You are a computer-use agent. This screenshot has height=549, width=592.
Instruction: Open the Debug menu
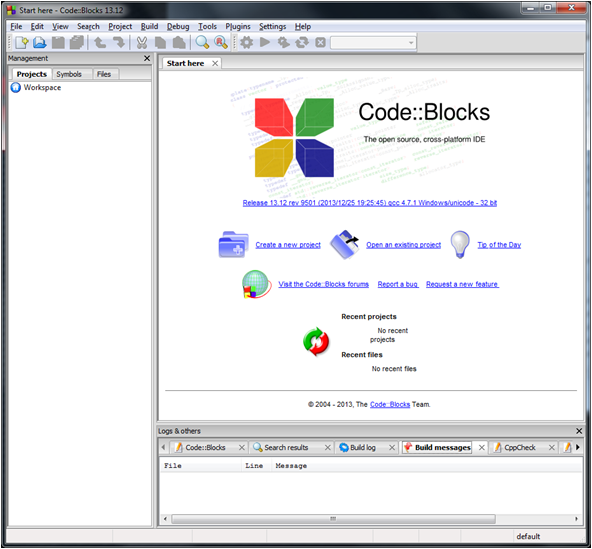click(x=178, y=26)
